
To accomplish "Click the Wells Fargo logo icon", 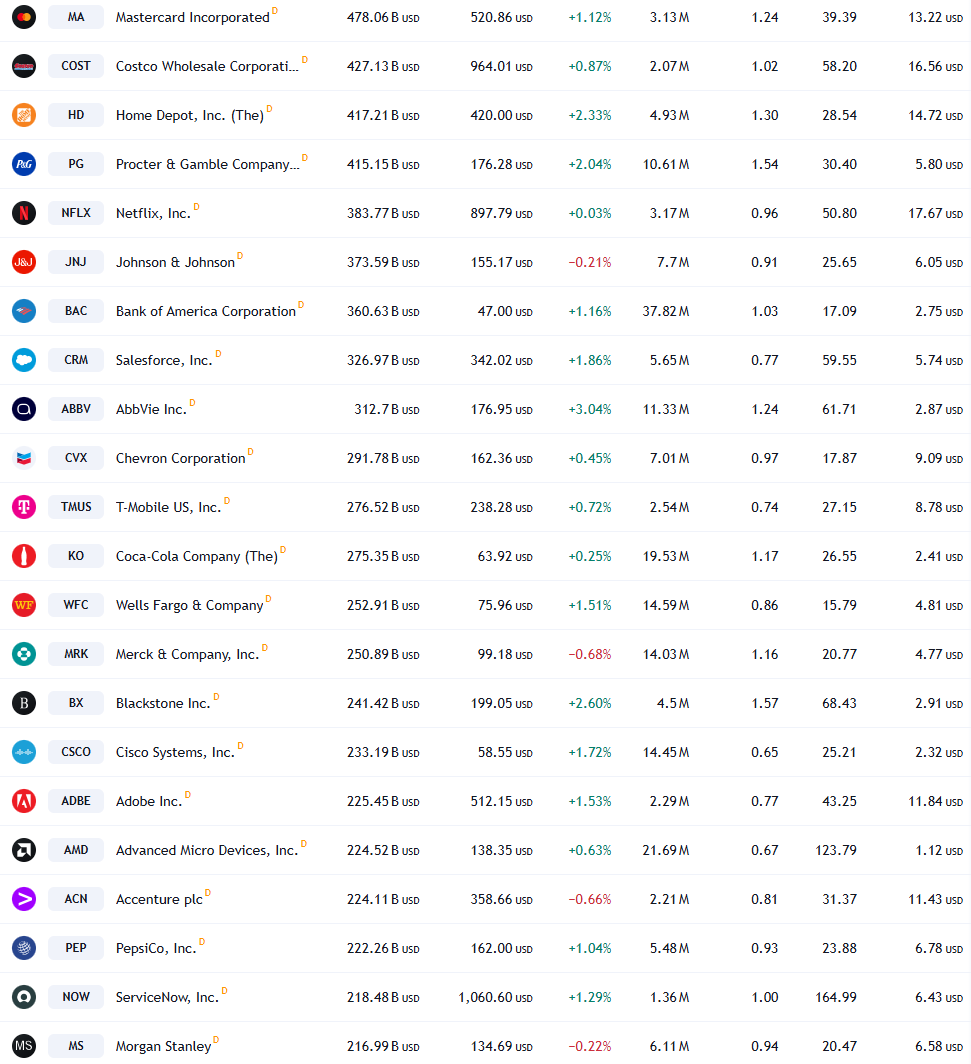I will coord(24,605).
